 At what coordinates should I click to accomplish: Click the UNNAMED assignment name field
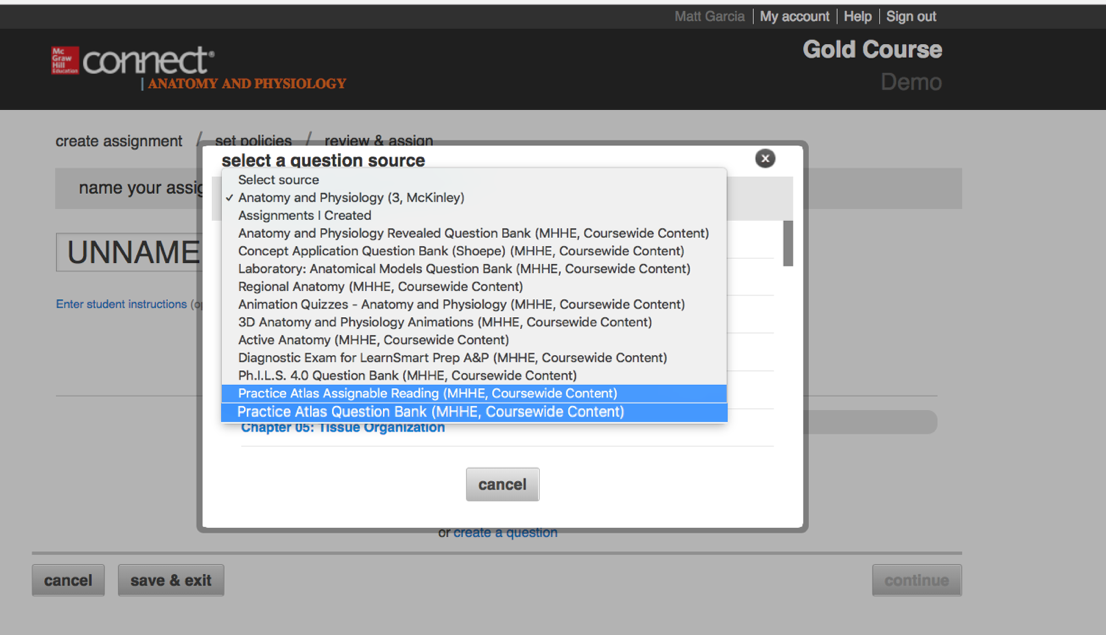(129, 253)
